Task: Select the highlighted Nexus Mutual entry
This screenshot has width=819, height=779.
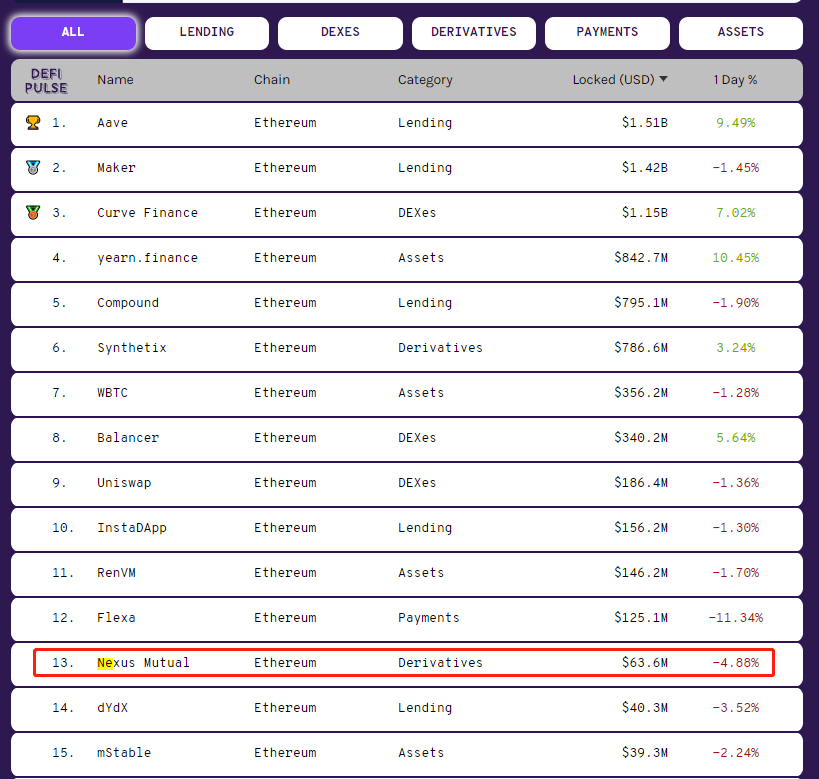Action: 404,662
